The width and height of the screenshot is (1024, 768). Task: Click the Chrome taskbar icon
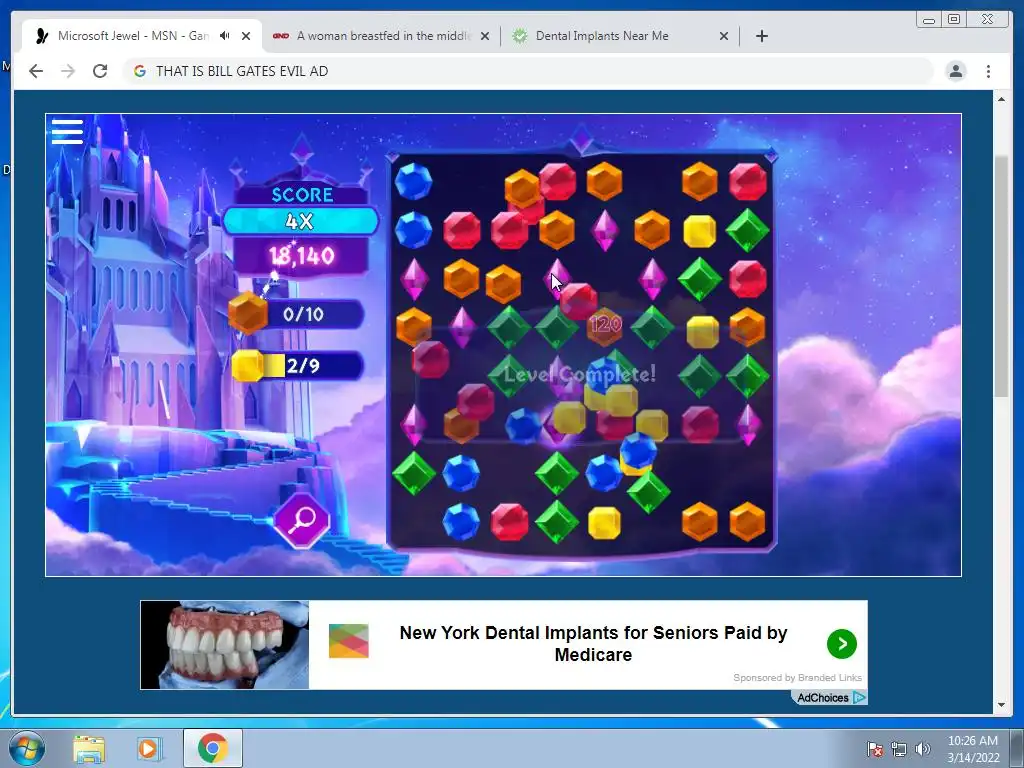point(212,748)
